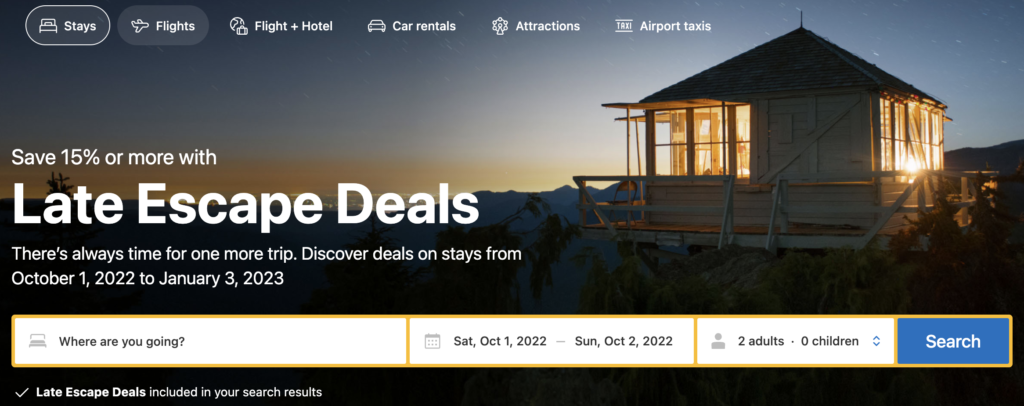The image size is (1024, 406).
Task: Open the check-in date Sat, Oct 1, 2022
Action: (500, 341)
